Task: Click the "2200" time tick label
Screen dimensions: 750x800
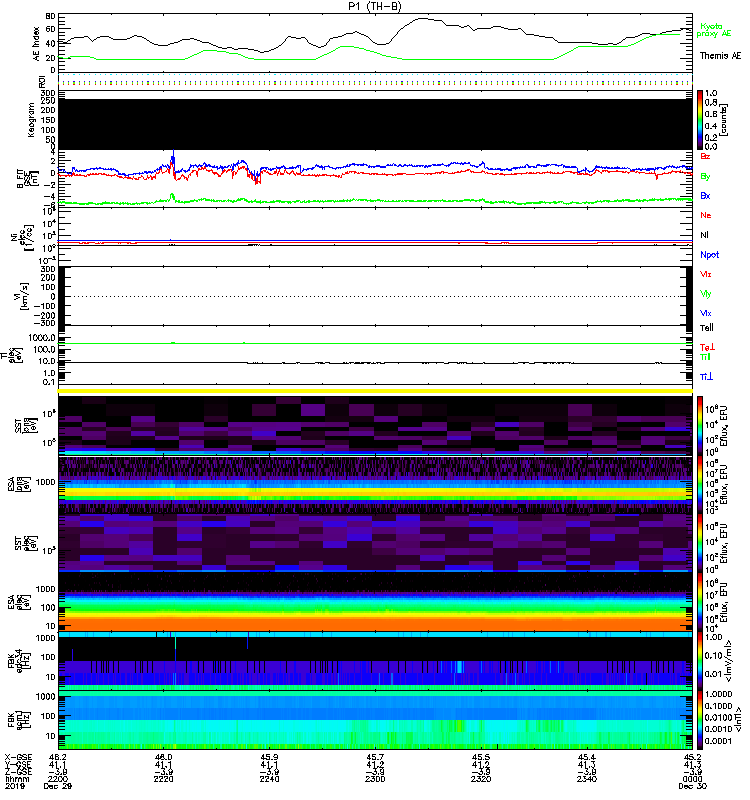Action: pyautogui.click(x=58, y=779)
